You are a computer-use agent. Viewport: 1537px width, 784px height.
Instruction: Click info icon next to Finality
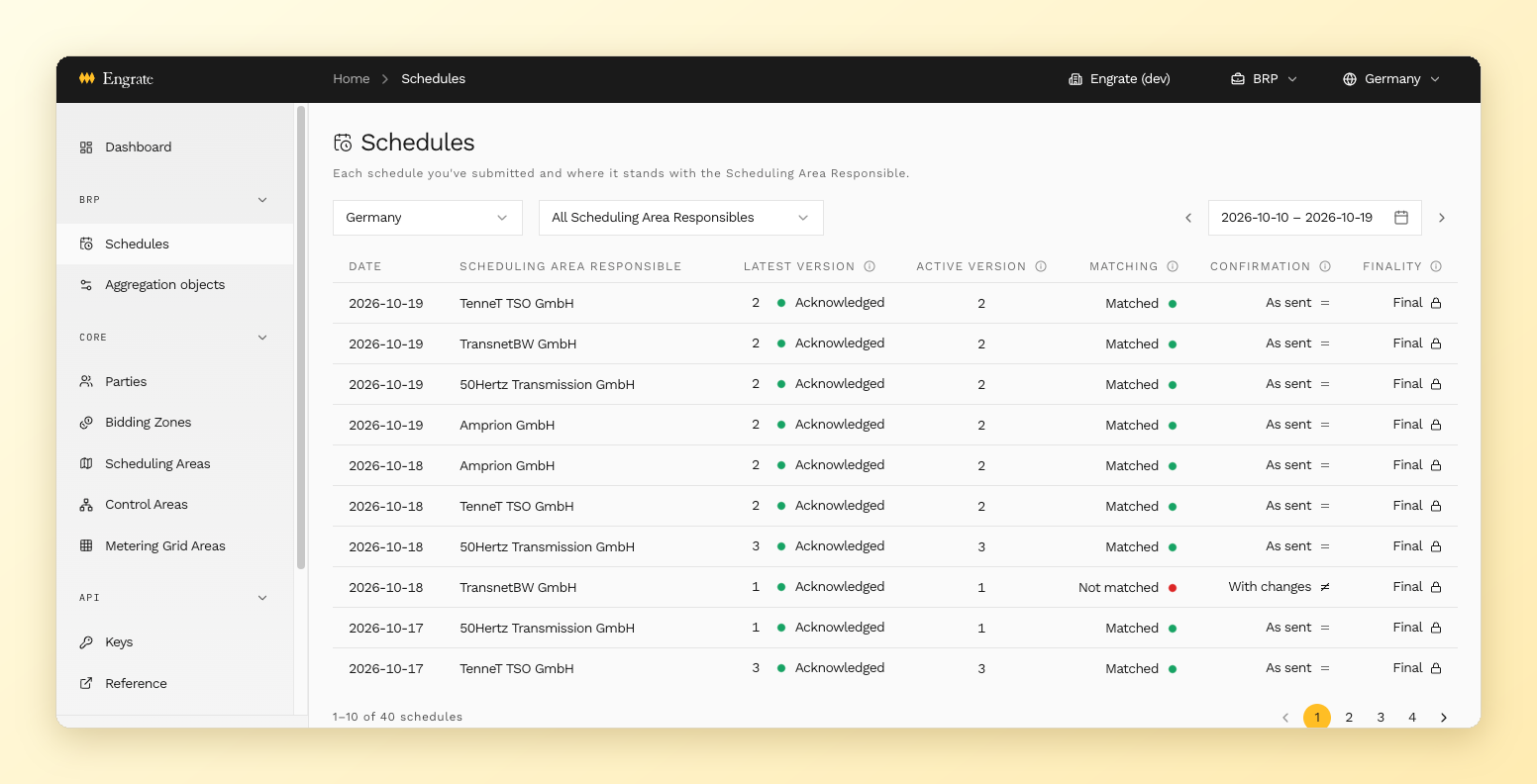(1436, 266)
